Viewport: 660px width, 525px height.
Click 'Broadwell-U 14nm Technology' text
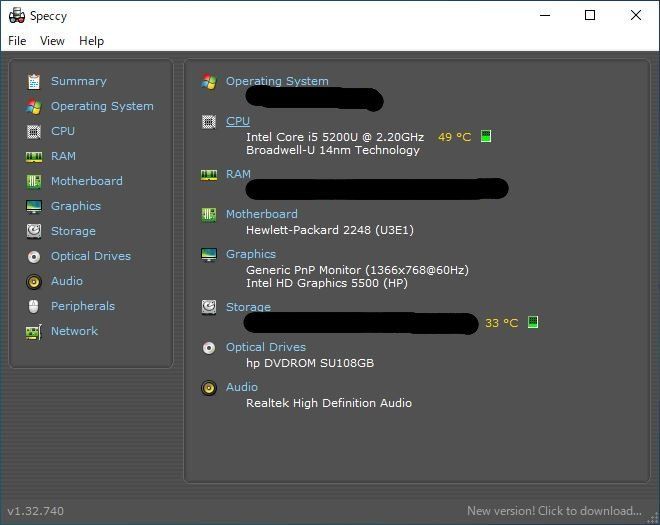pos(333,150)
